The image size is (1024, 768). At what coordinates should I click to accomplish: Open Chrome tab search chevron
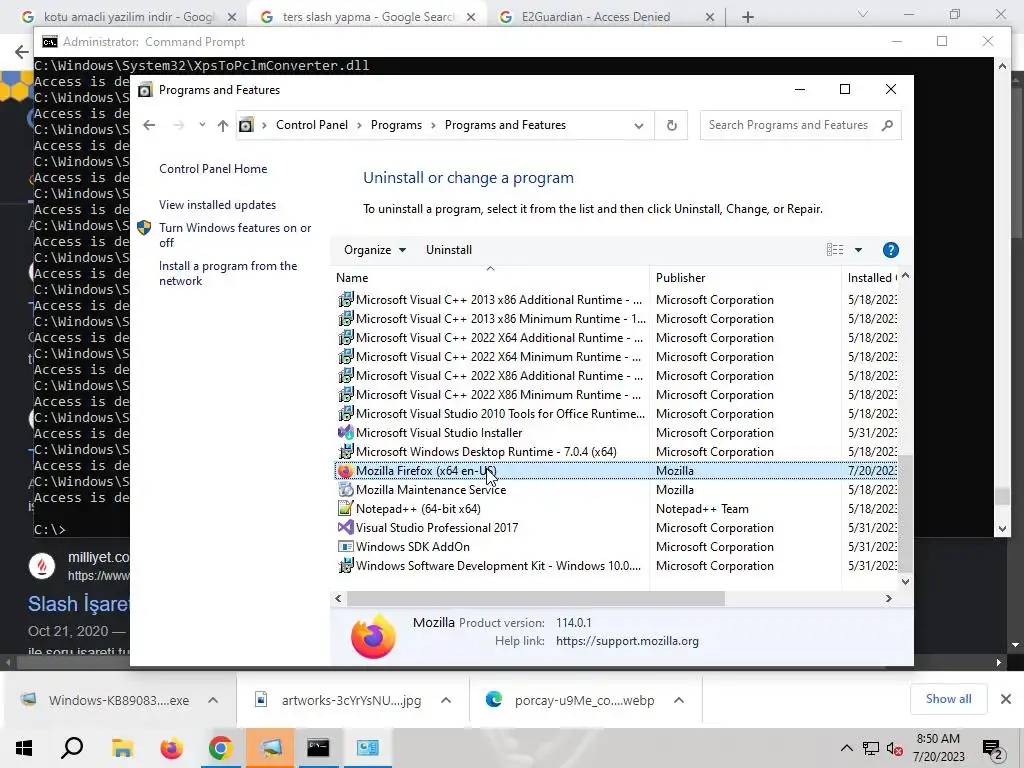tap(863, 14)
